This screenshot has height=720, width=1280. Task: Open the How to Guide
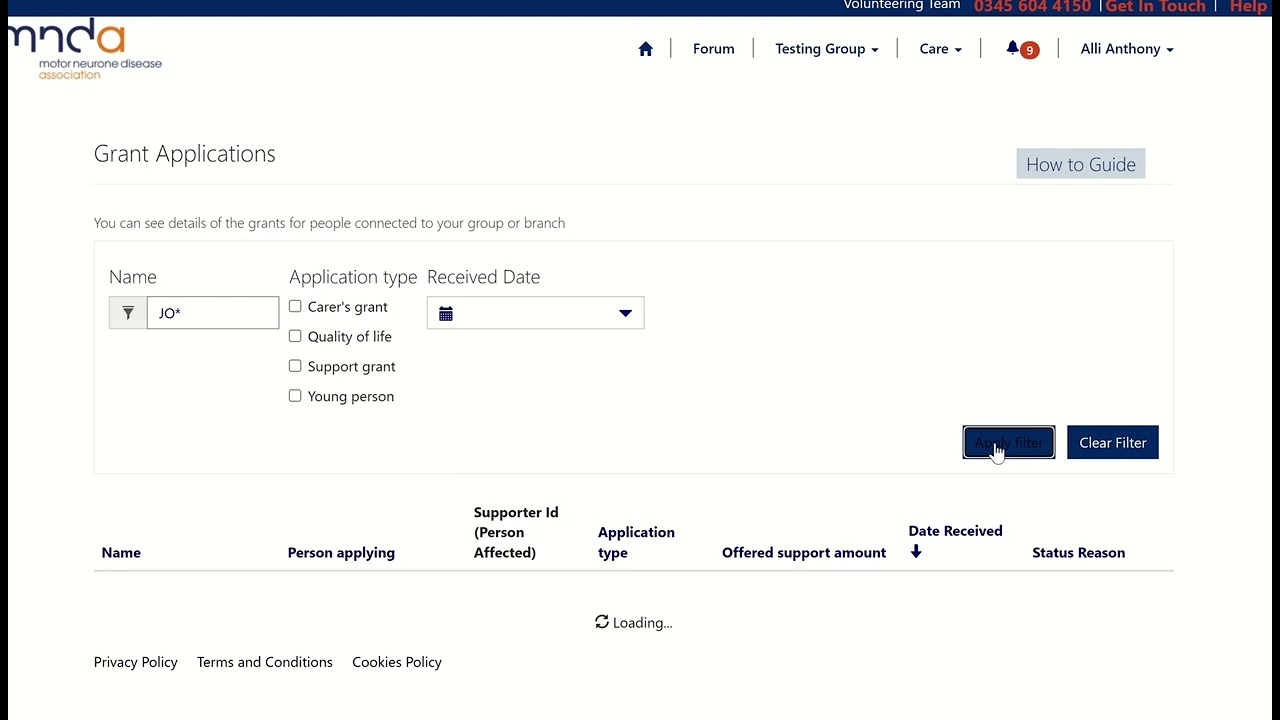coord(1080,165)
